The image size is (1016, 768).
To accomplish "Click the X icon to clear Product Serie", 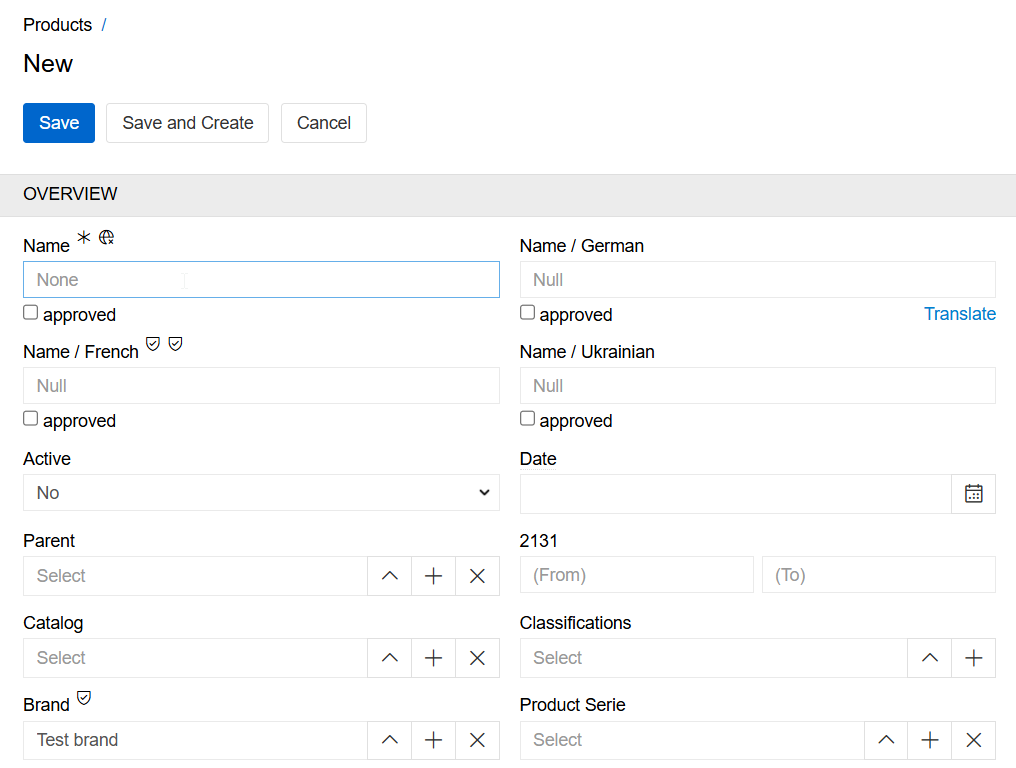I will click(973, 740).
